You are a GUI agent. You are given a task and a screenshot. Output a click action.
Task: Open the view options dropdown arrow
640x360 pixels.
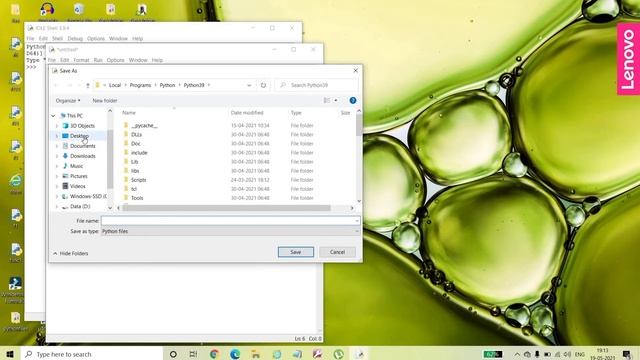[336, 100]
